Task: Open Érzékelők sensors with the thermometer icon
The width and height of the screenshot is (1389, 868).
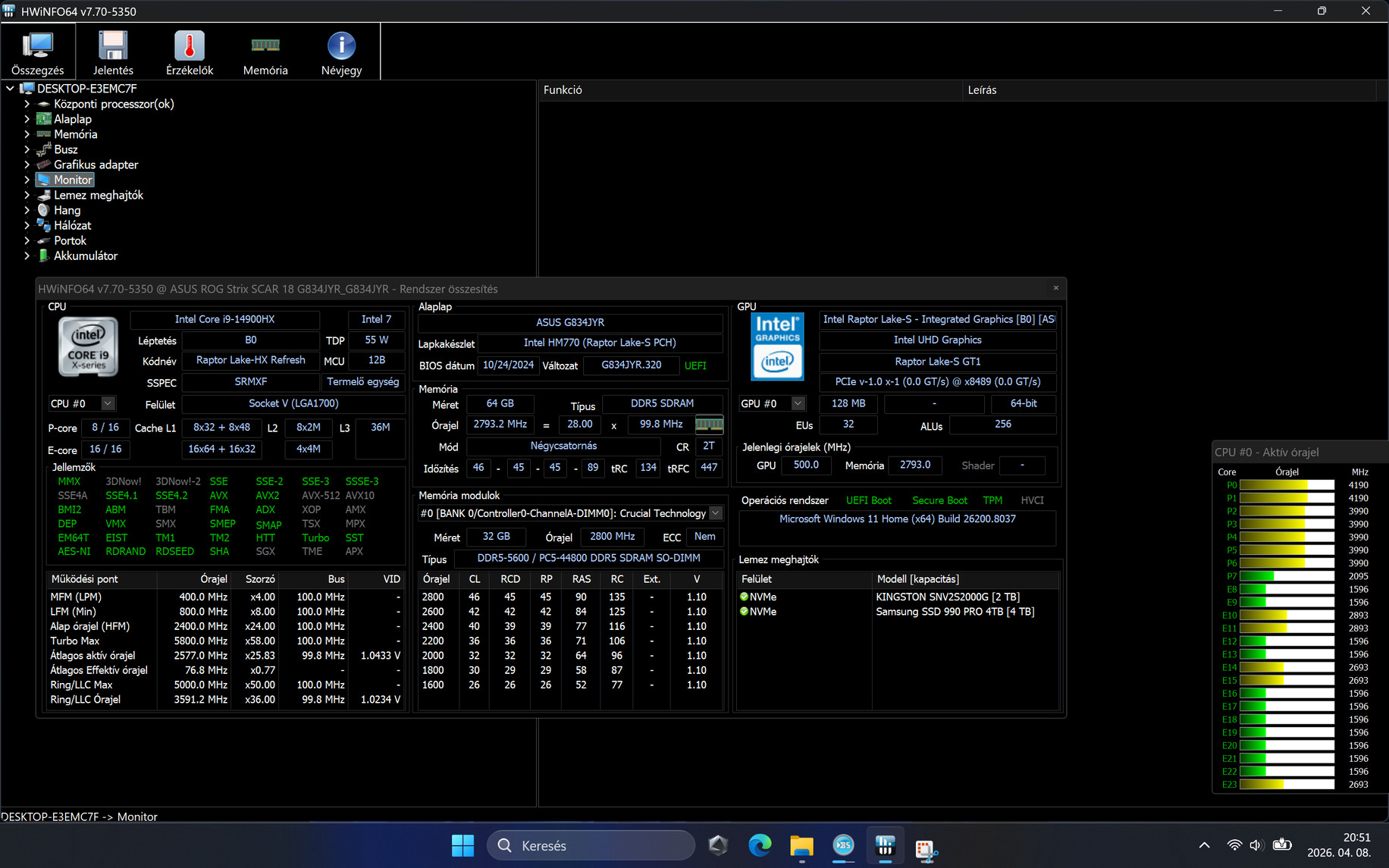Action: click(x=190, y=53)
